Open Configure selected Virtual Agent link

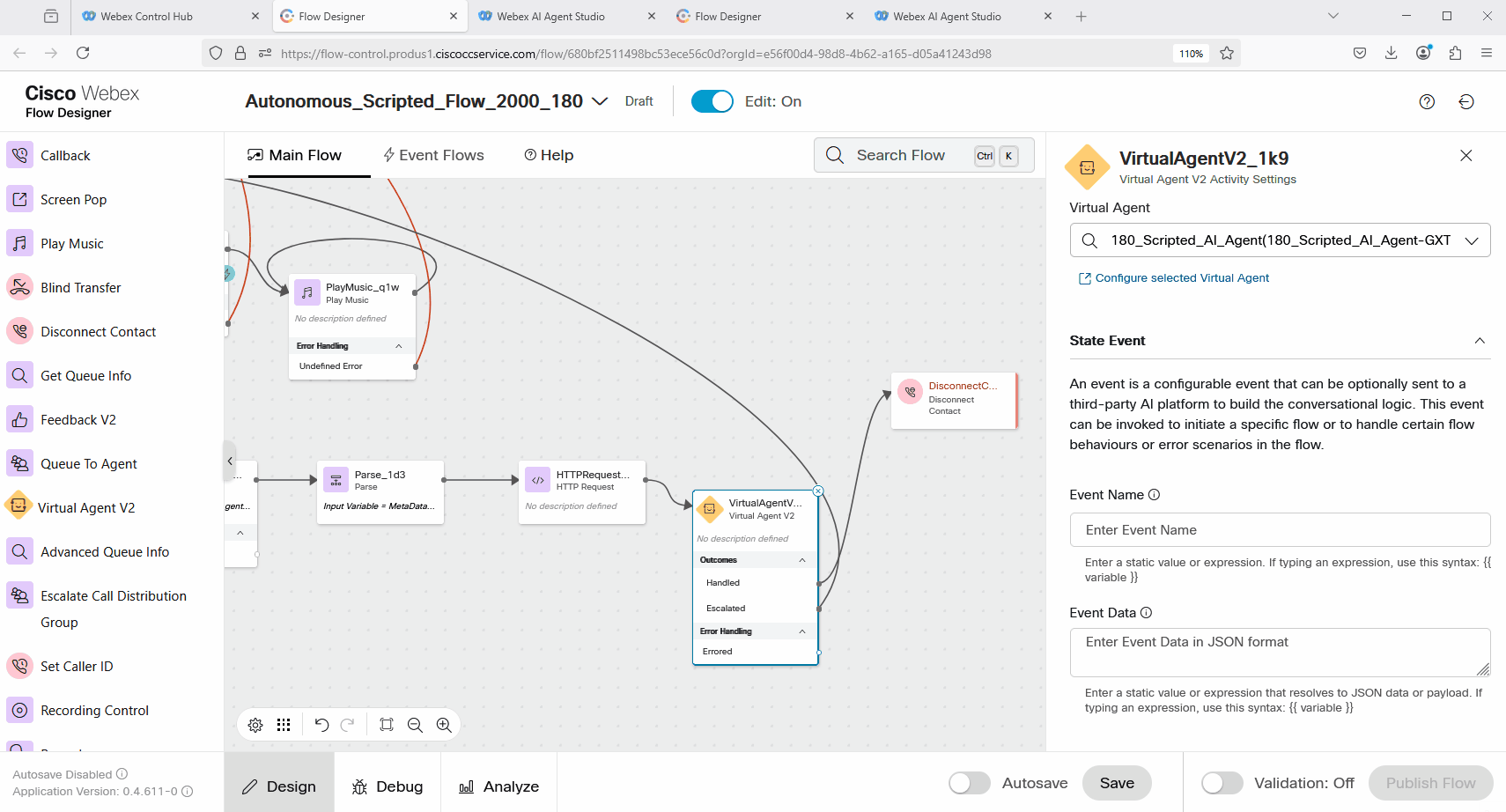[1181, 278]
